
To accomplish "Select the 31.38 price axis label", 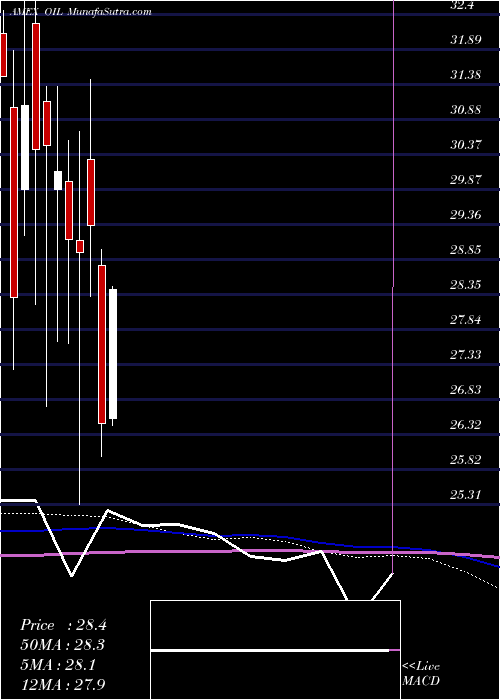I will pyautogui.click(x=466, y=75).
